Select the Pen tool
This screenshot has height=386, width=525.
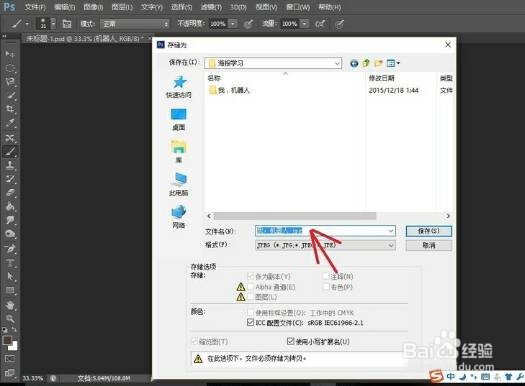click(10, 249)
